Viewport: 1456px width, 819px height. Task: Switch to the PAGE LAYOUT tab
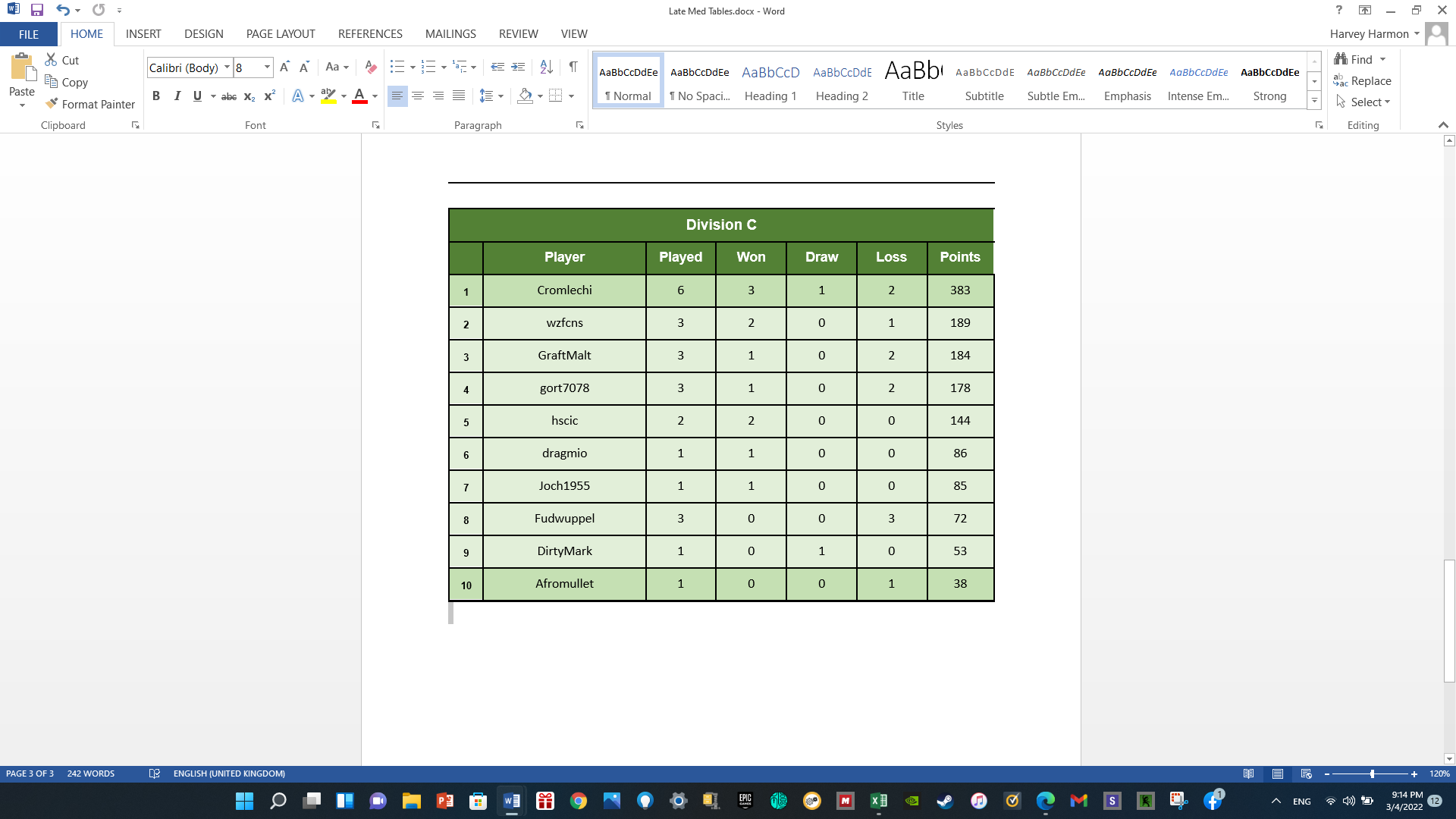[x=281, y=34]
